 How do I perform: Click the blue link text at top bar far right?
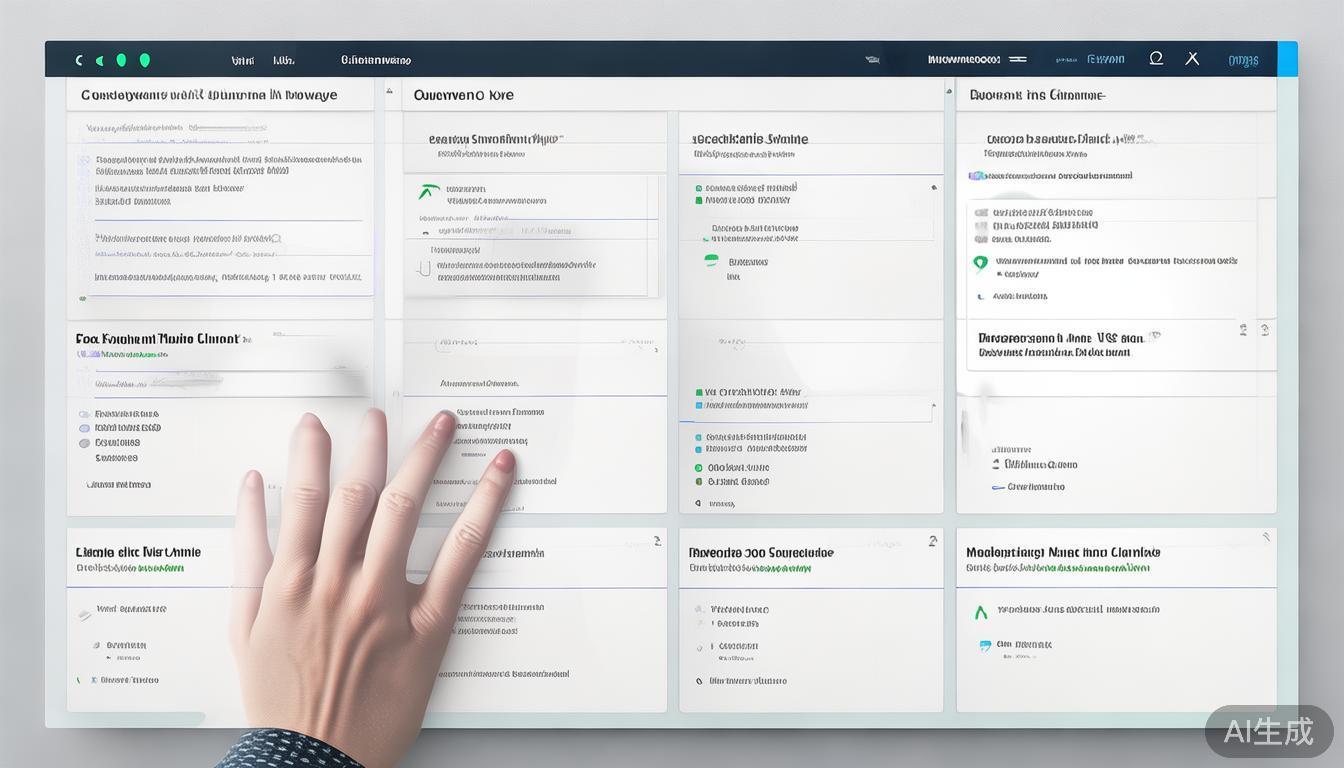click(1243, 60)
